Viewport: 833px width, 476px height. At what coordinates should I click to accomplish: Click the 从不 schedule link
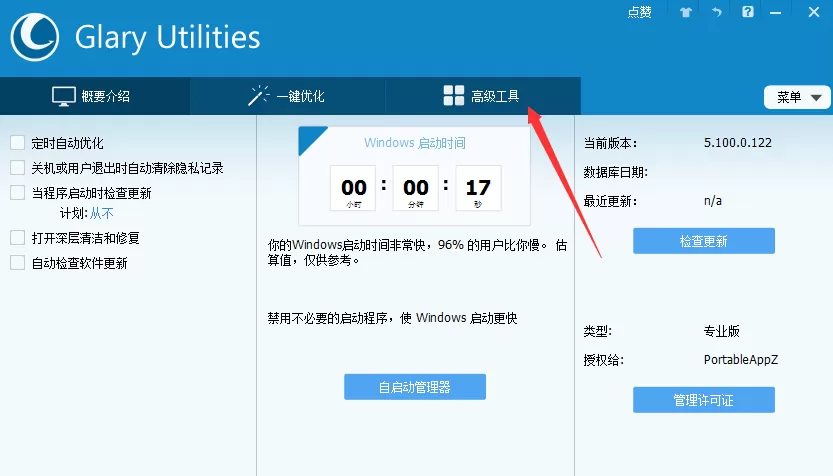pyautogui.click(x=101, y=213)
